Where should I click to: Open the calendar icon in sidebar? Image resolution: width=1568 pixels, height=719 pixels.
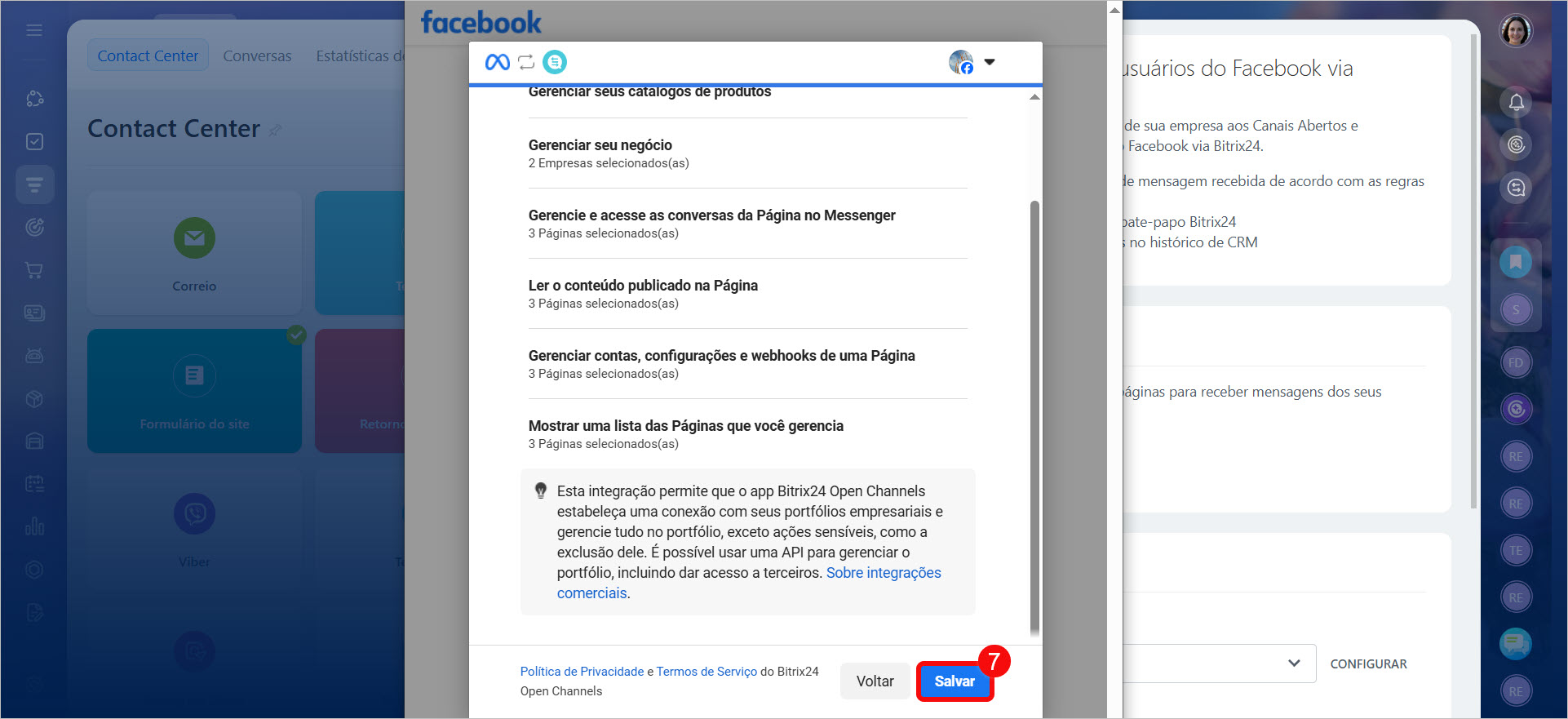tap(34, 483)
